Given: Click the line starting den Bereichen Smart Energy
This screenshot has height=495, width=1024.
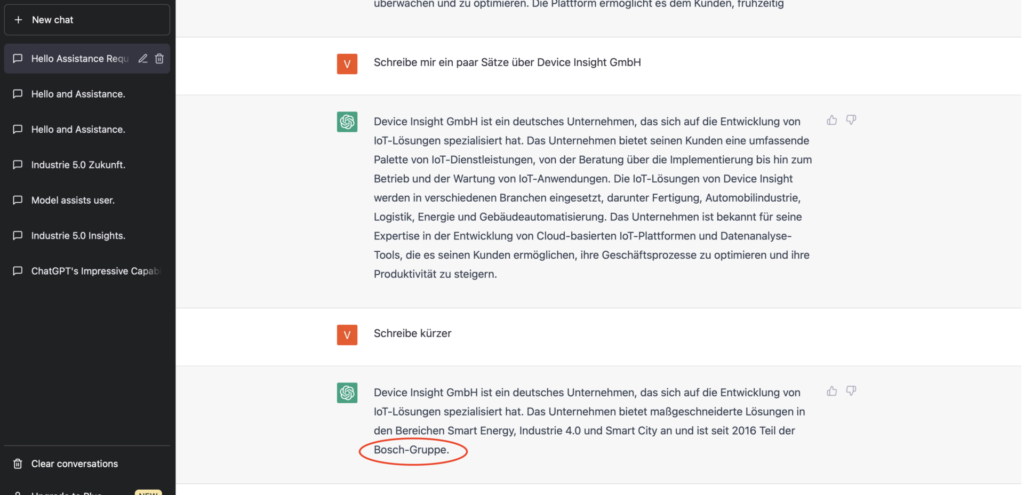Looking at the screenshot, I should point(584,431).
